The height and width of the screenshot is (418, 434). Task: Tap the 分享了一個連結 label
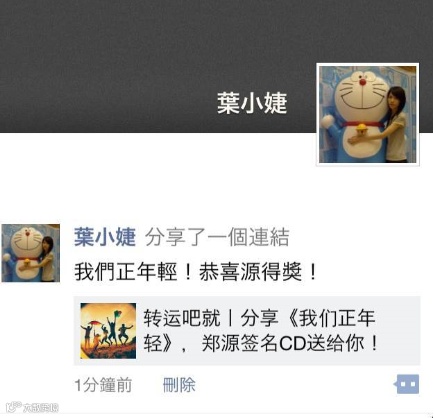coord(217,237)
